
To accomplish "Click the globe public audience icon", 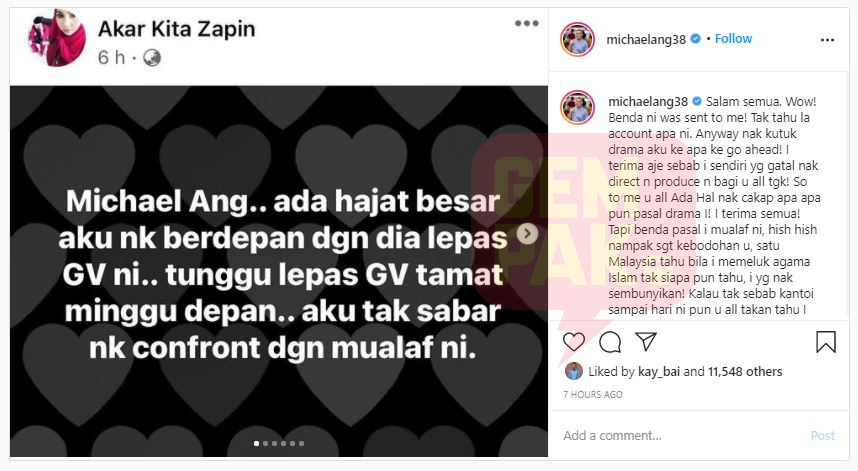I will [x=152, y=57].
